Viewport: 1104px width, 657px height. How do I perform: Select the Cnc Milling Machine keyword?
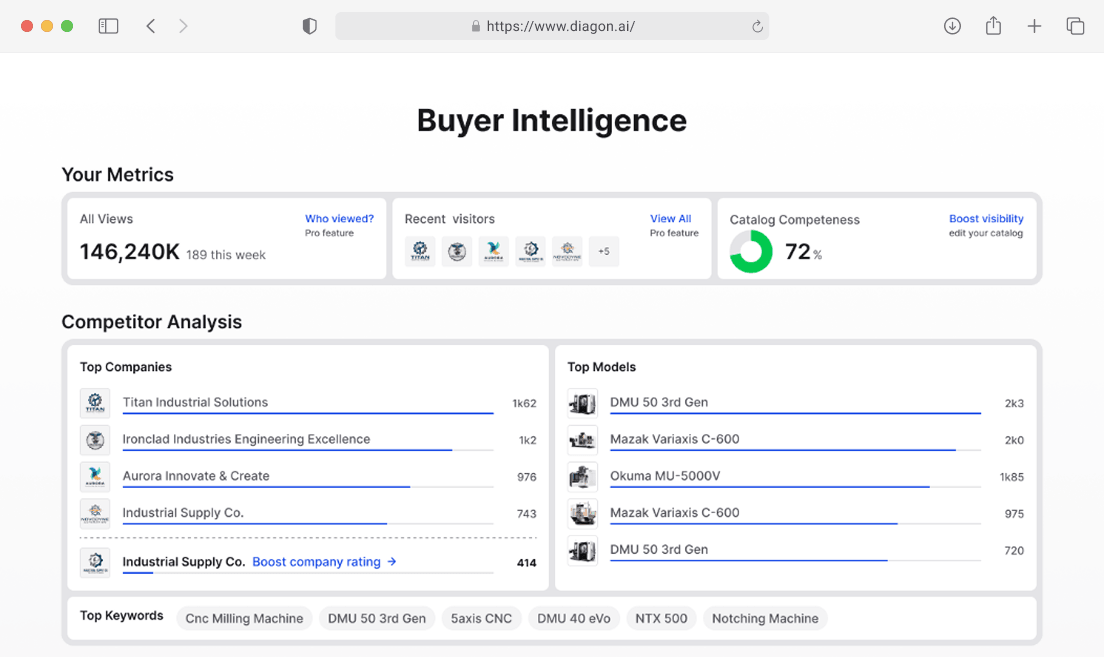tap(244, 618)
